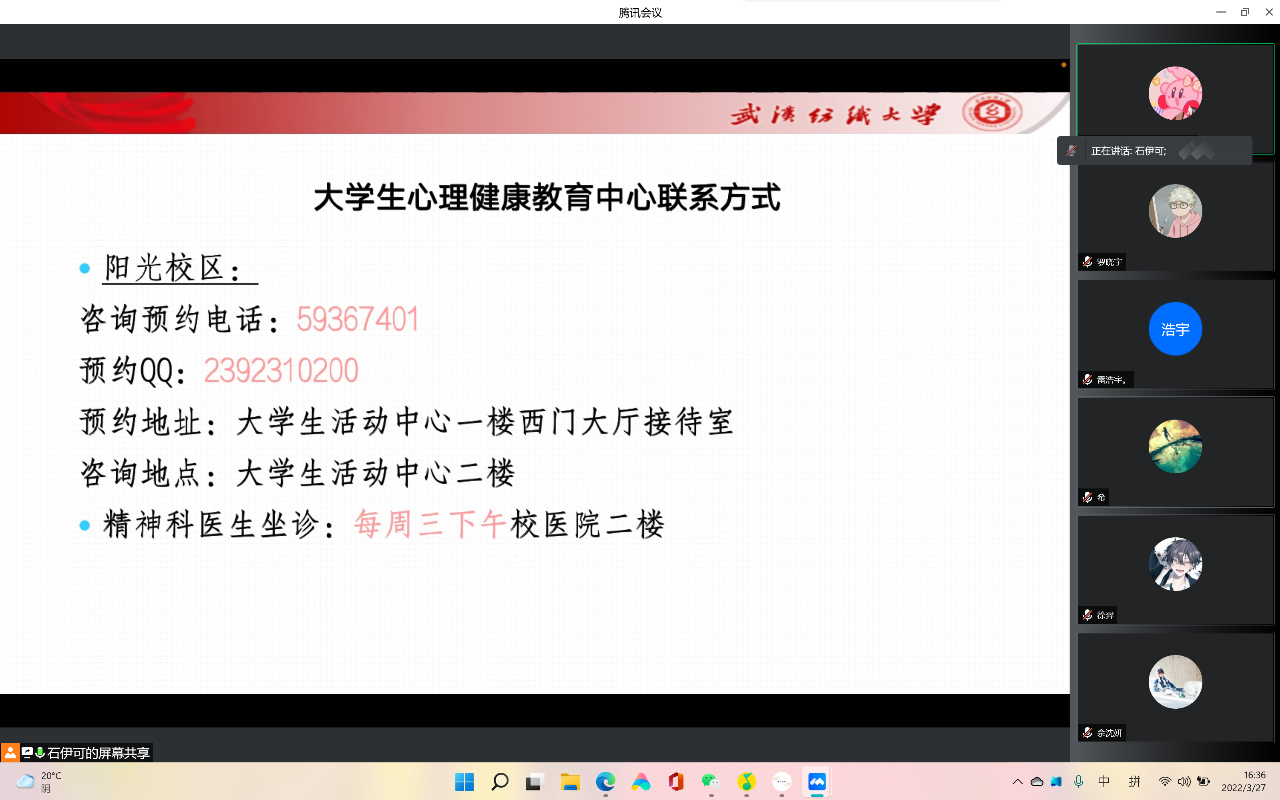Screen dimensions: 1280x800
Task: Click the Task View icon
Action: 535,782
